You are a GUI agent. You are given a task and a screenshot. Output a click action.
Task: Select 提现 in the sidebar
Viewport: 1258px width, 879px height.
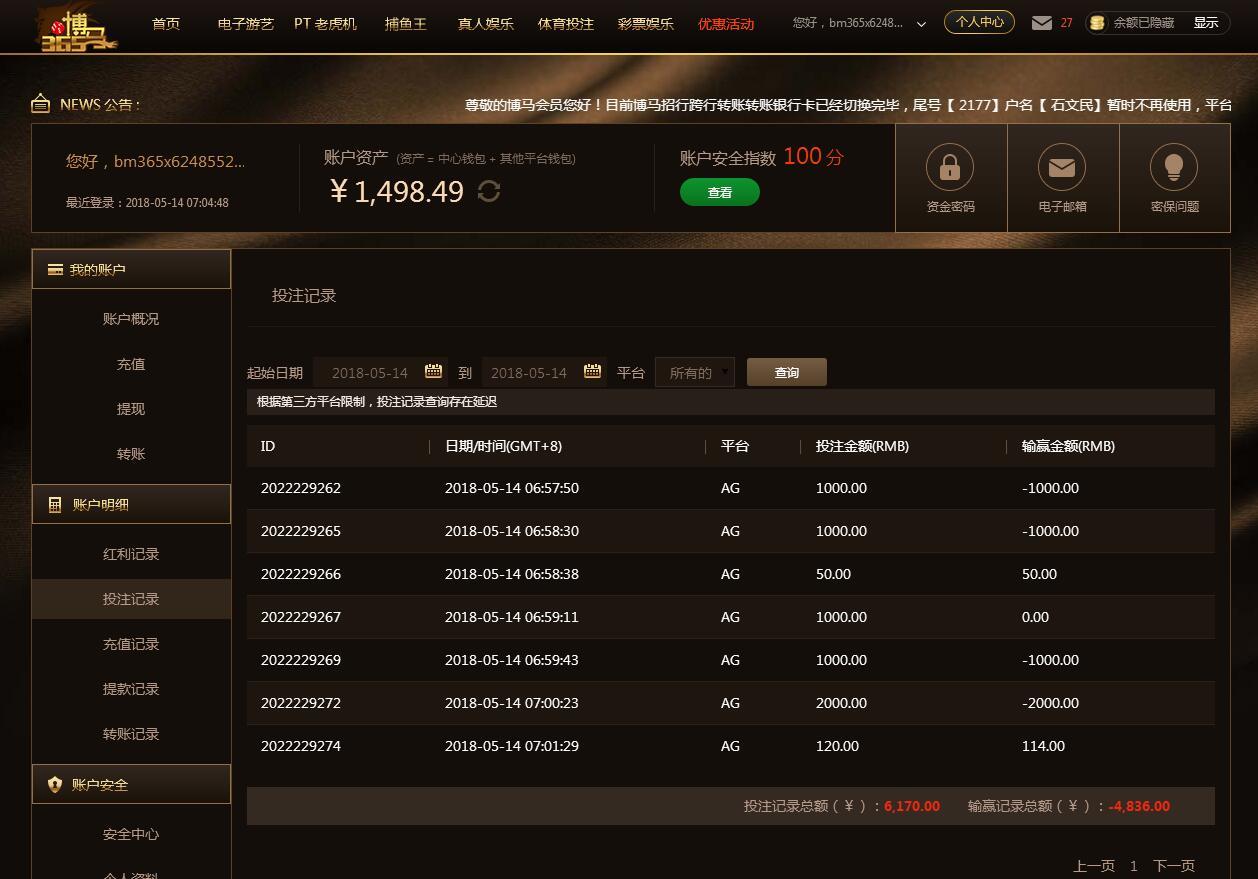tap(131, 409)
